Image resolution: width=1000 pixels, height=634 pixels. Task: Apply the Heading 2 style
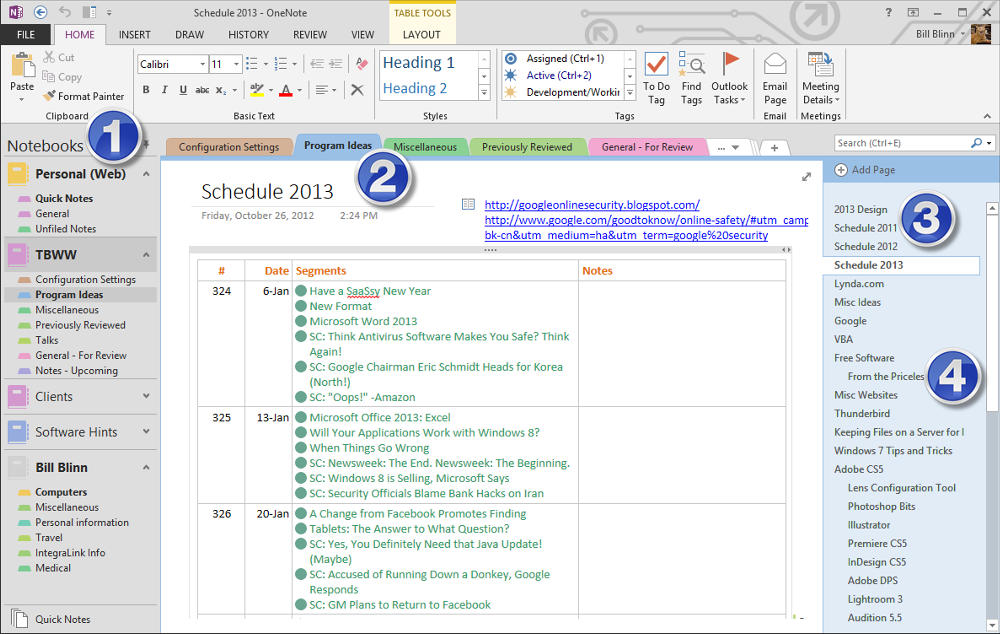pos(415,88)
